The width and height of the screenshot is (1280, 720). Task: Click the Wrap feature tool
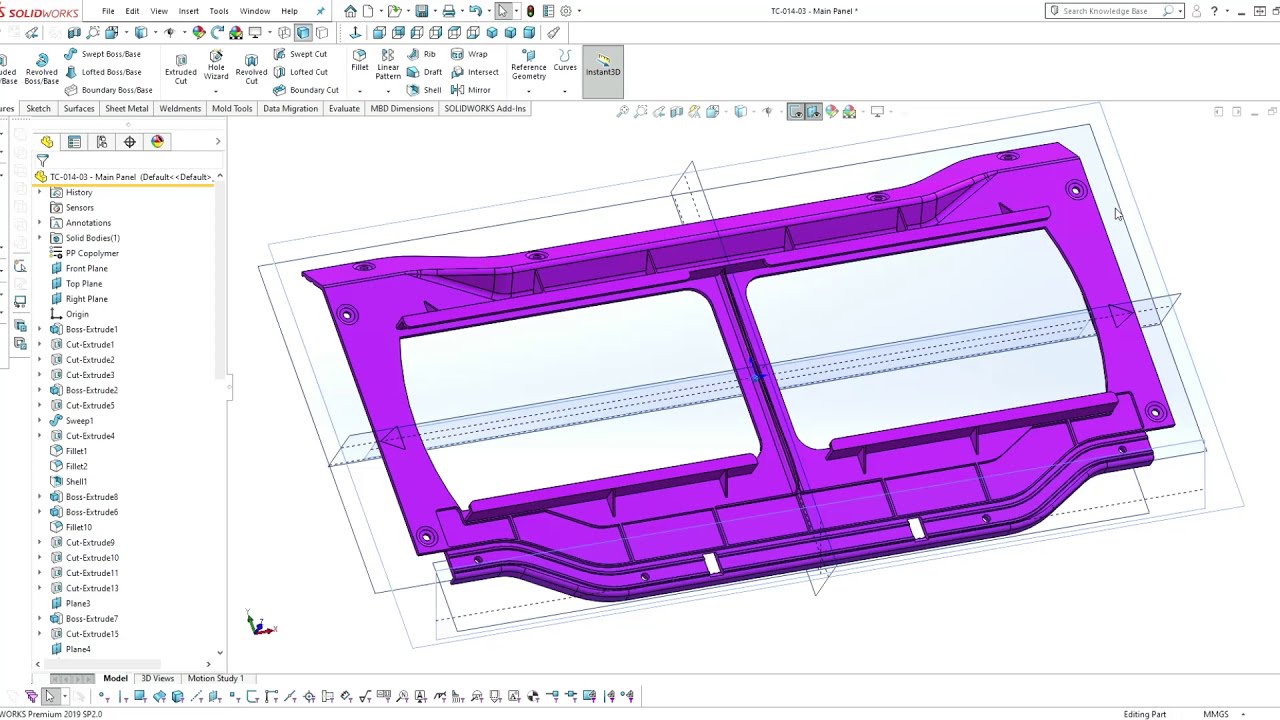(469, 54)
